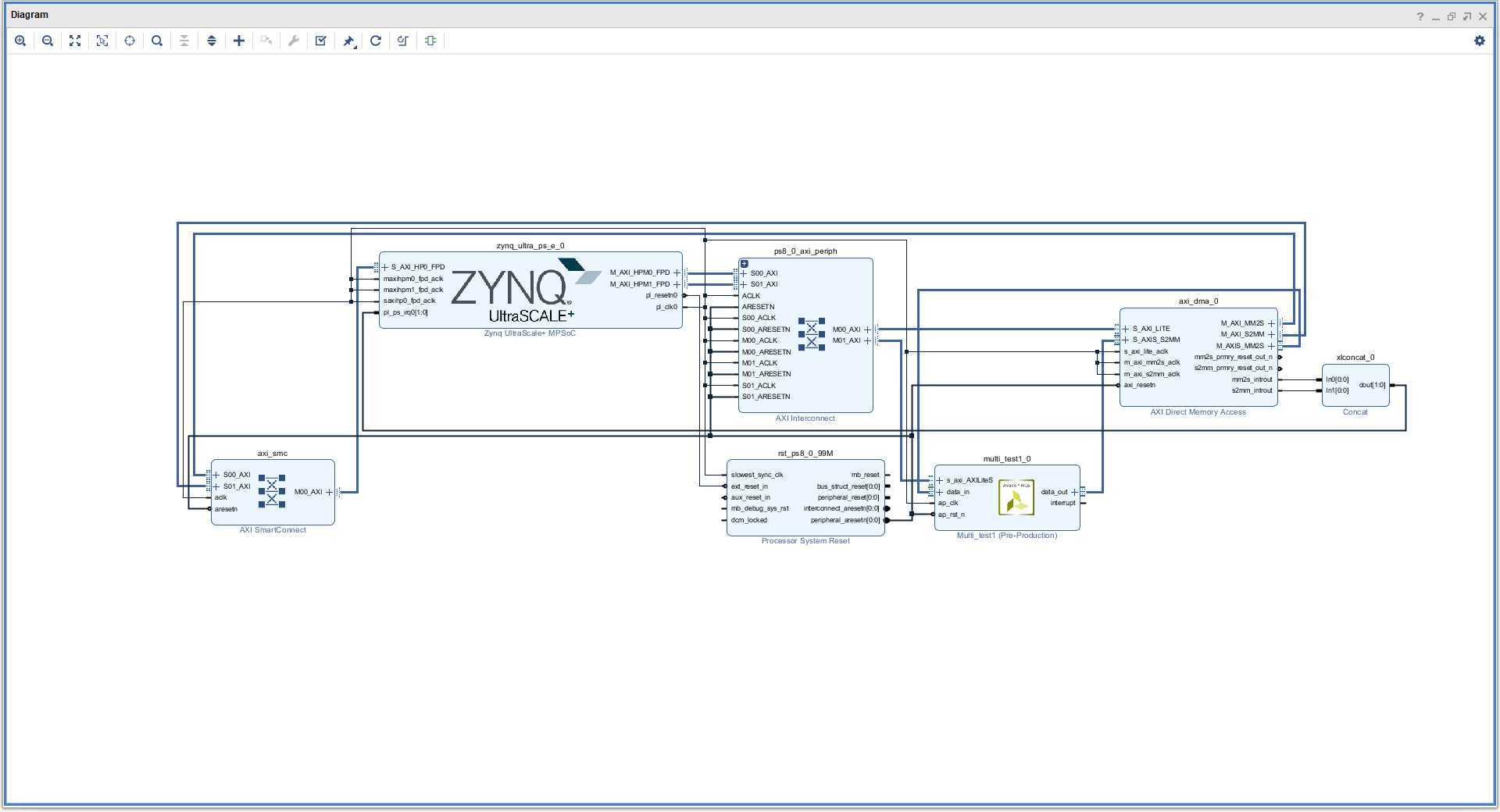Select the Zoom Area tool

(x=102, y=41)
